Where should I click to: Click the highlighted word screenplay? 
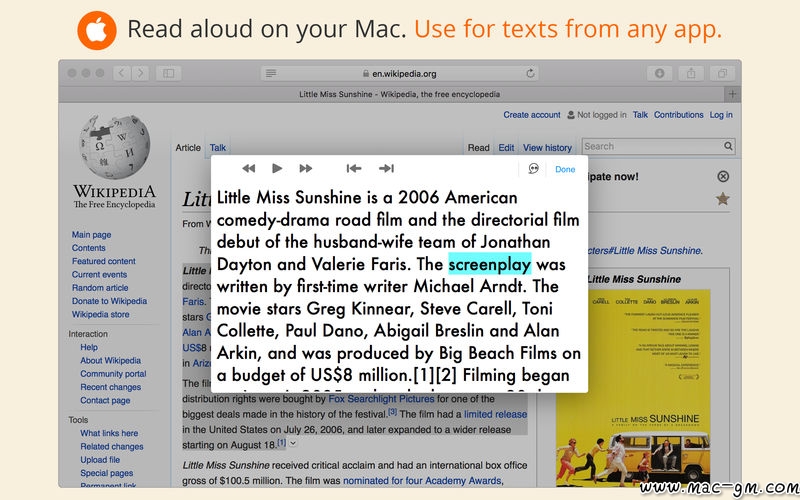tap(490, 264)
